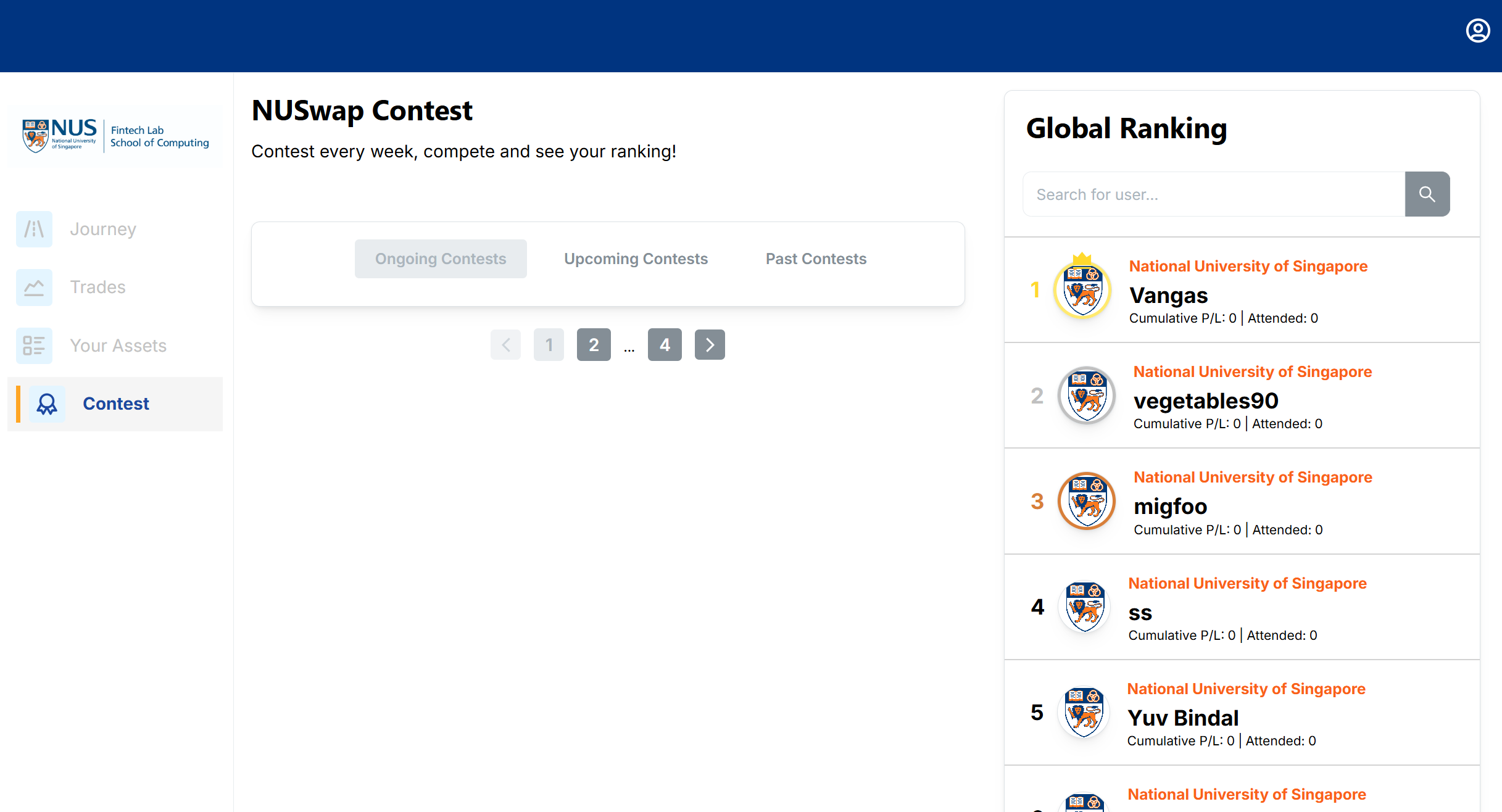Click the pagination ellipsis
The width and height of the screenshot is (1502, 812).
point(629,349)
